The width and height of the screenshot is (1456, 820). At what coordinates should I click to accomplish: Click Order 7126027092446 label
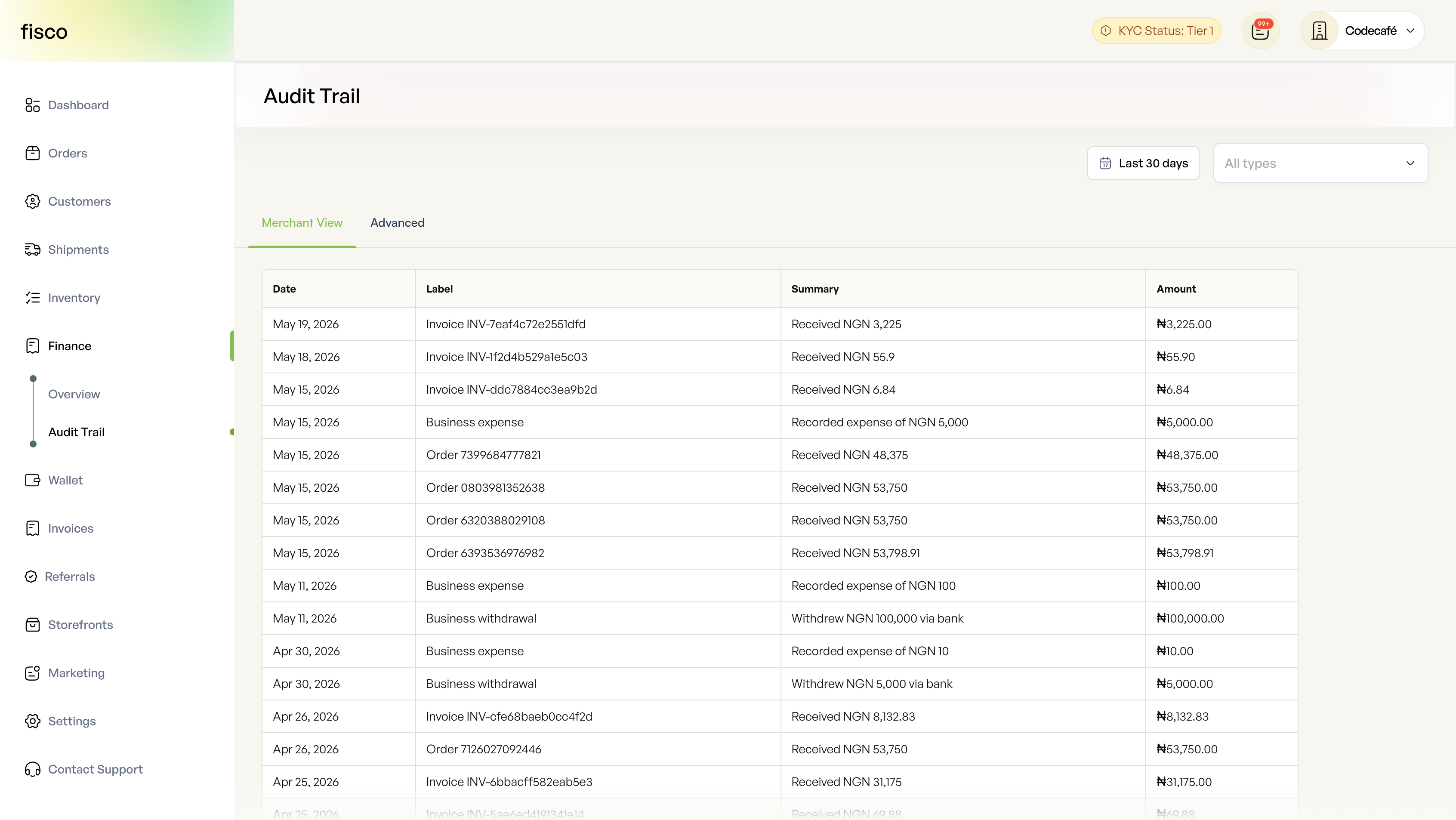coord(484,749)
